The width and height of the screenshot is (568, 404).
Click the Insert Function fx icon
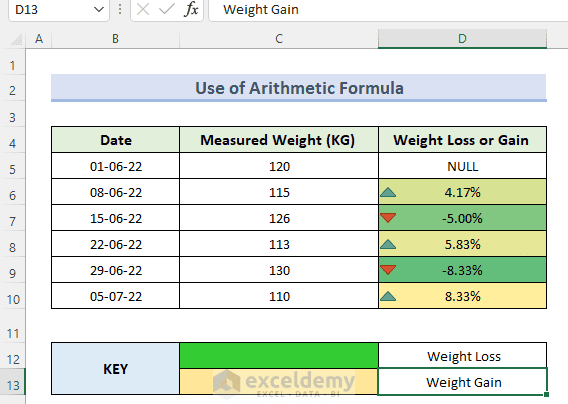point(191,9)
